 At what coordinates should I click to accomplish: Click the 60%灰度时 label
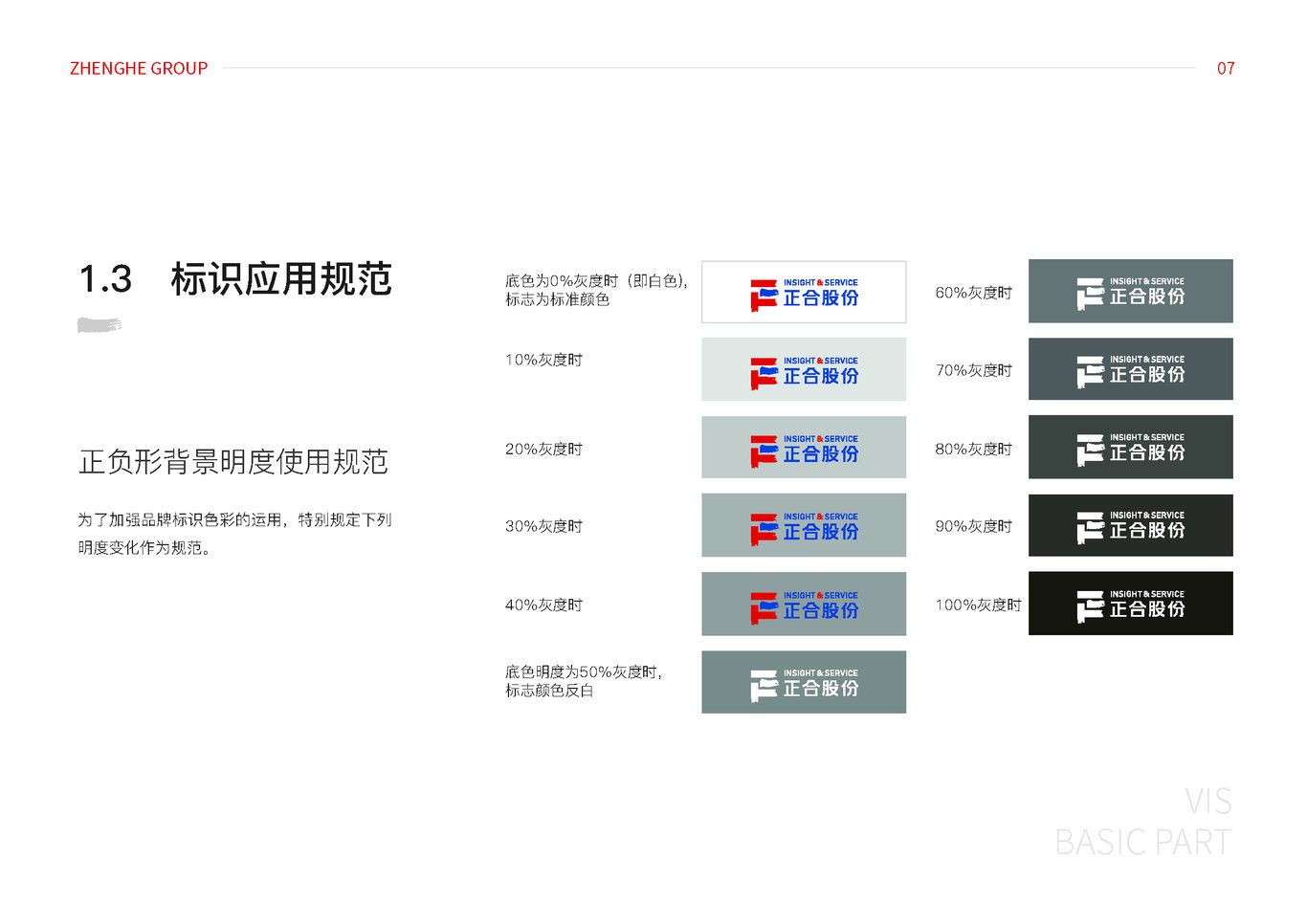pyautogui.click(x=974, y=293)
